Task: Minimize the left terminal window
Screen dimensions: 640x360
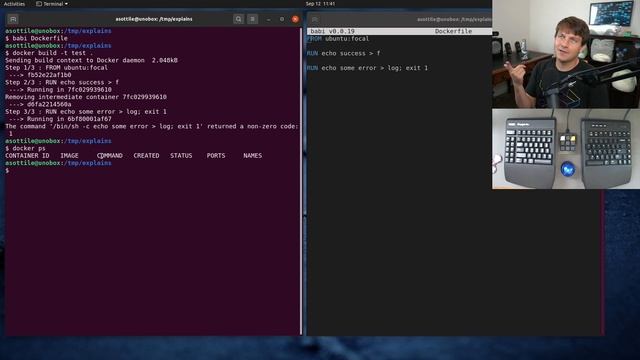Action: tap(268, 19)
